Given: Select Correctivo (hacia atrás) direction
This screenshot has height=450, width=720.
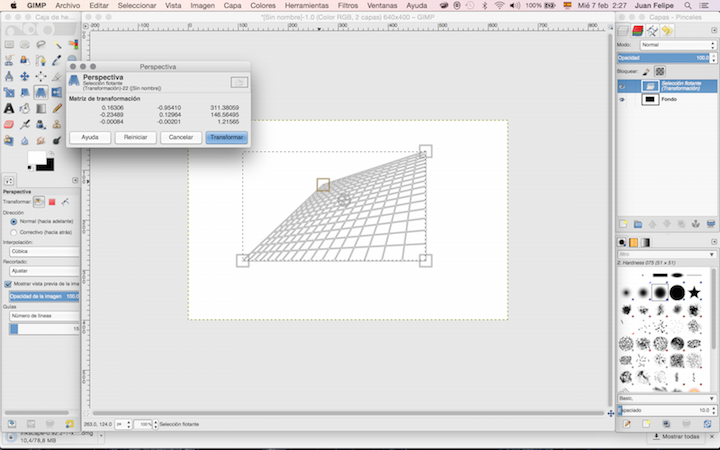Looking at the screenshot, I should 14,231.
